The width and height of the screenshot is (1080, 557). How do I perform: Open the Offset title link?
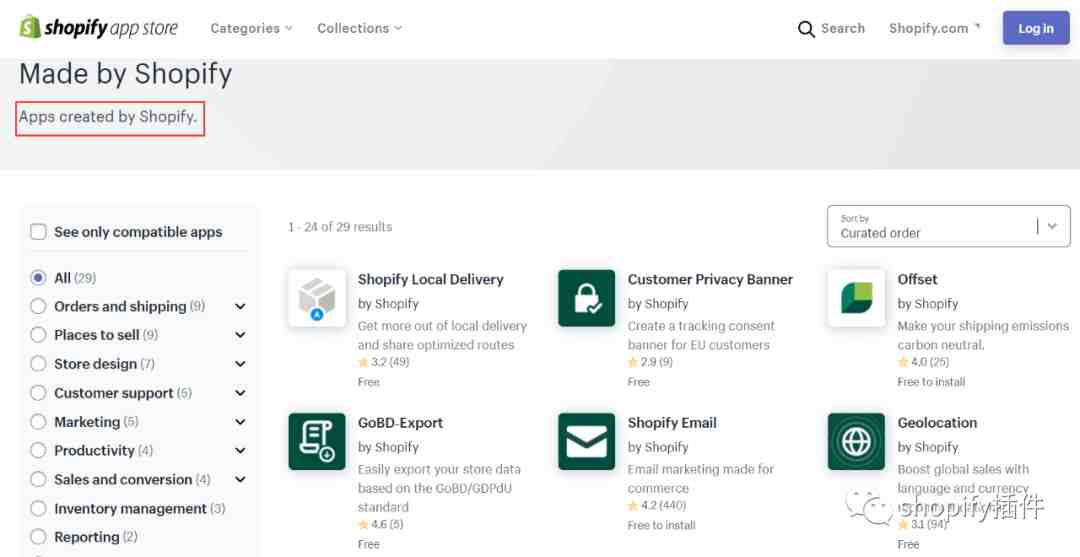point(917,280)
